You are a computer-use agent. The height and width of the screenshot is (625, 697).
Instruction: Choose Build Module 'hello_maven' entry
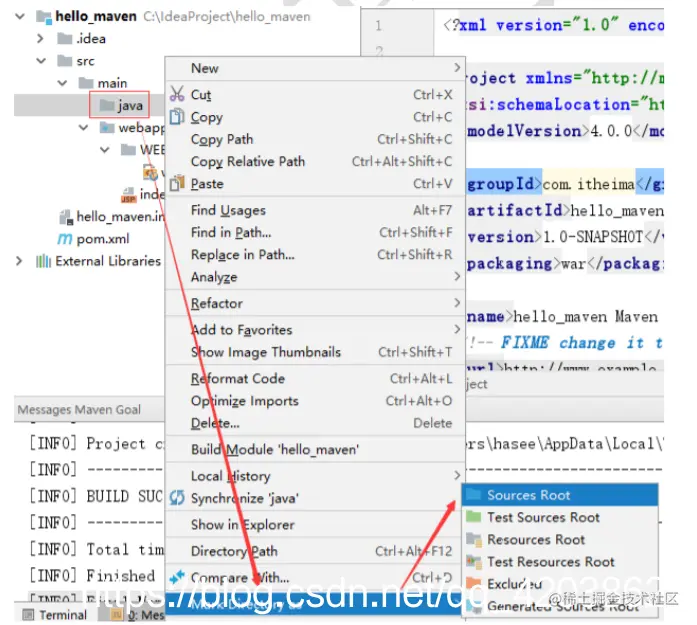[315, 449]
